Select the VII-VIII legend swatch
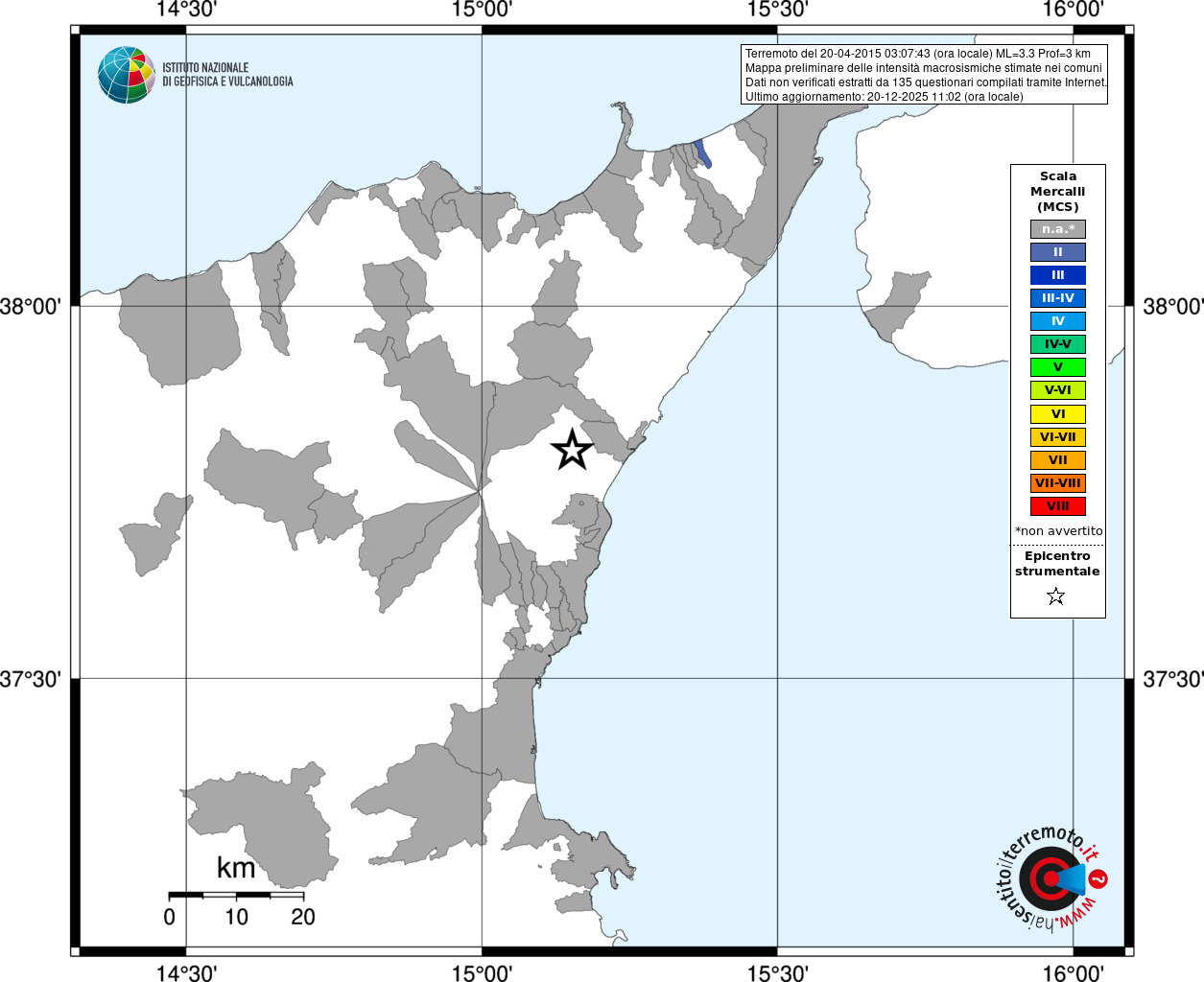 pos(1058,483)
